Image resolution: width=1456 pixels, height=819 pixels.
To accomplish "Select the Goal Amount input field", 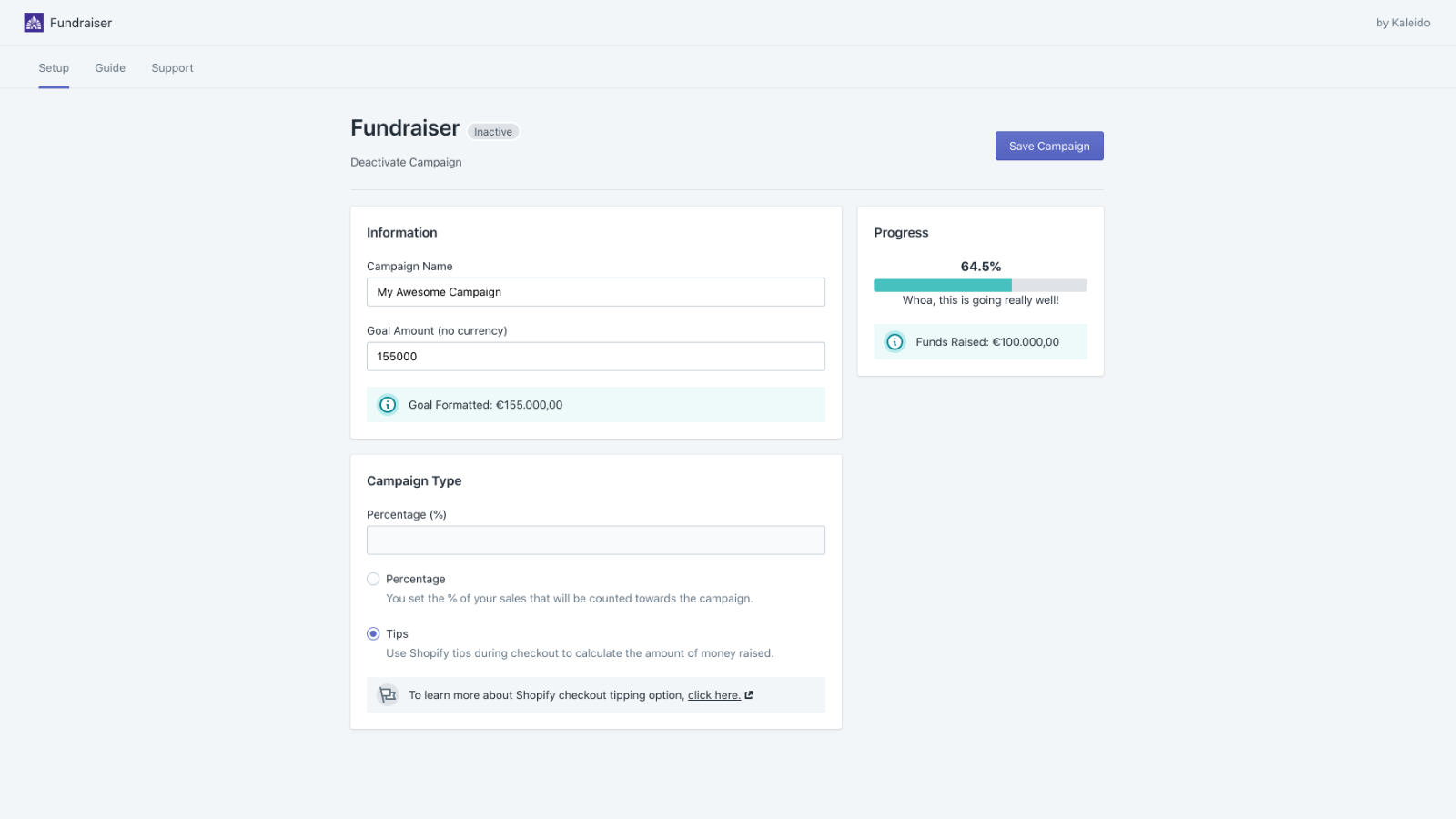I will tap(595, 356).
